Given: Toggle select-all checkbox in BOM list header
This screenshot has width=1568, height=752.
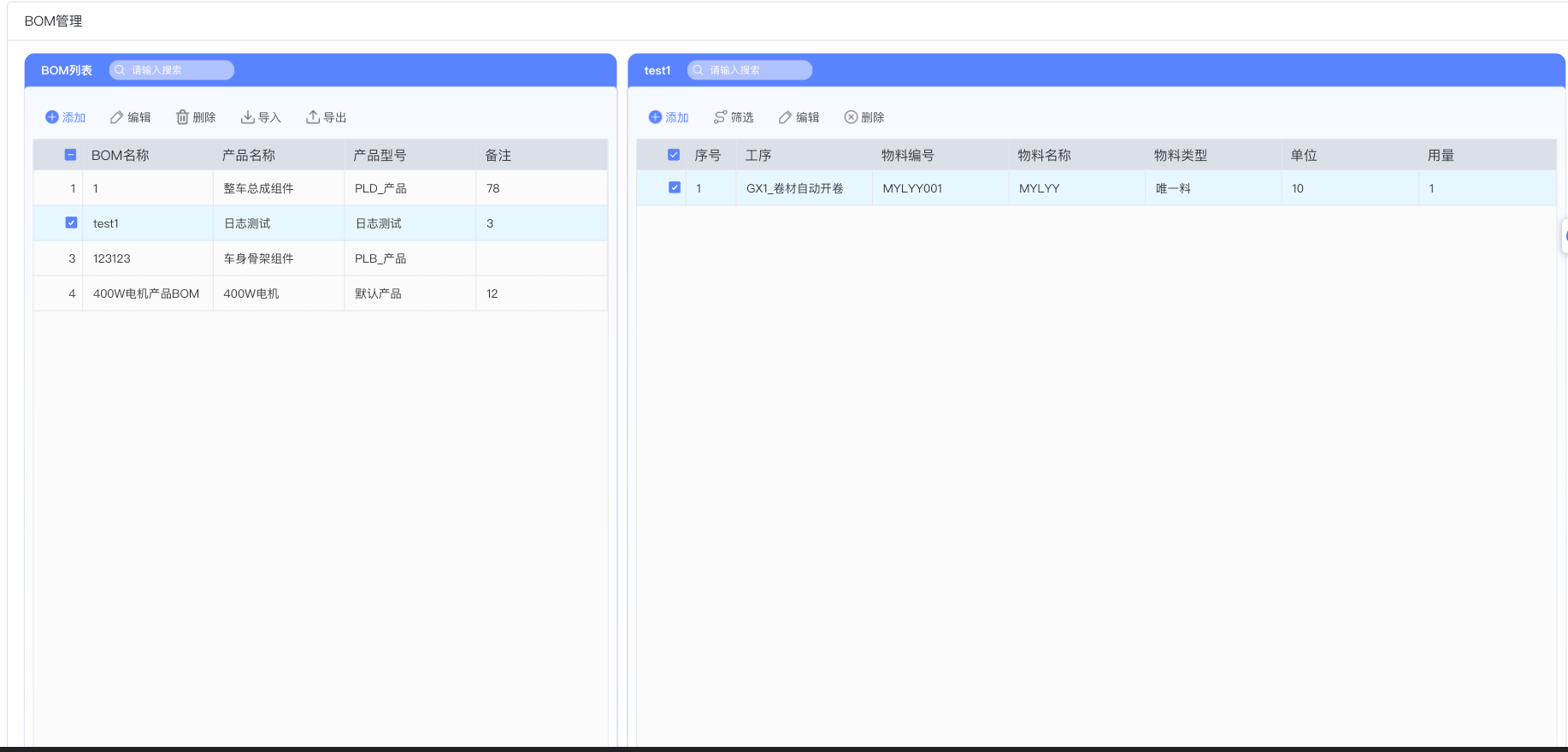Looking at the screenshot, I should (71, 155).
